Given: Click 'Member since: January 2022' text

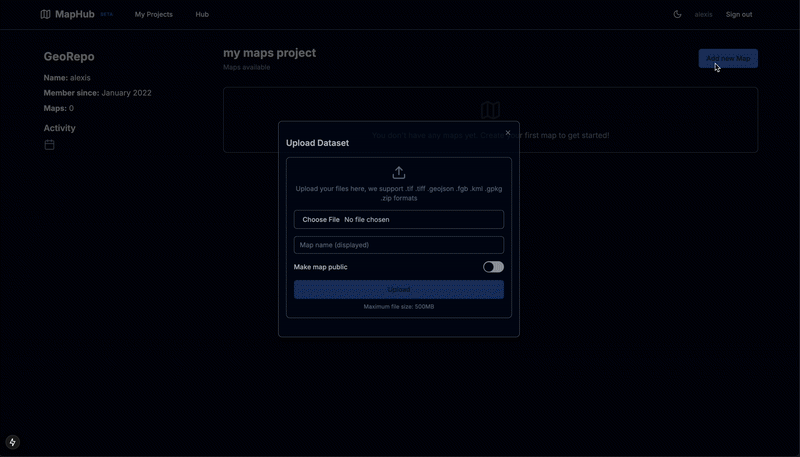Looking at the screenshot, I should click(97, 93).
